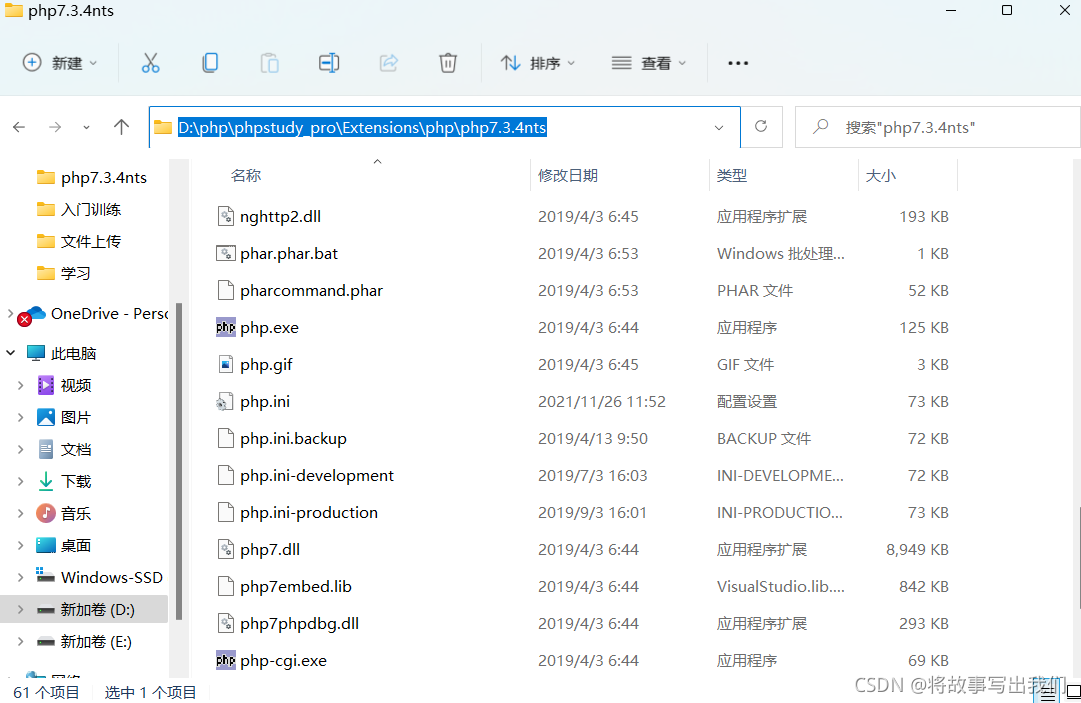This screenshot has height=703, width=1081.
Task: Expand the 桌面 tree node
Action: click(21, 545)
